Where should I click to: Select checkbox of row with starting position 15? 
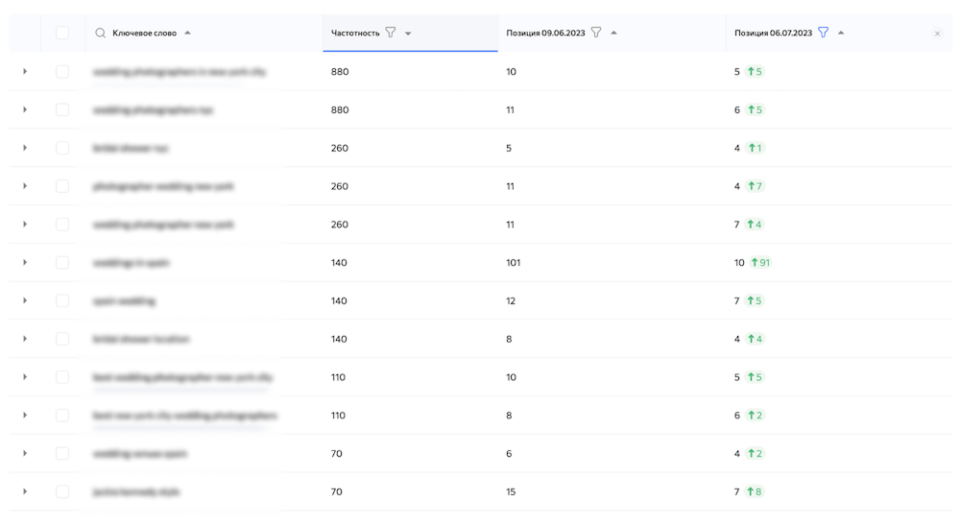point(63,492)
